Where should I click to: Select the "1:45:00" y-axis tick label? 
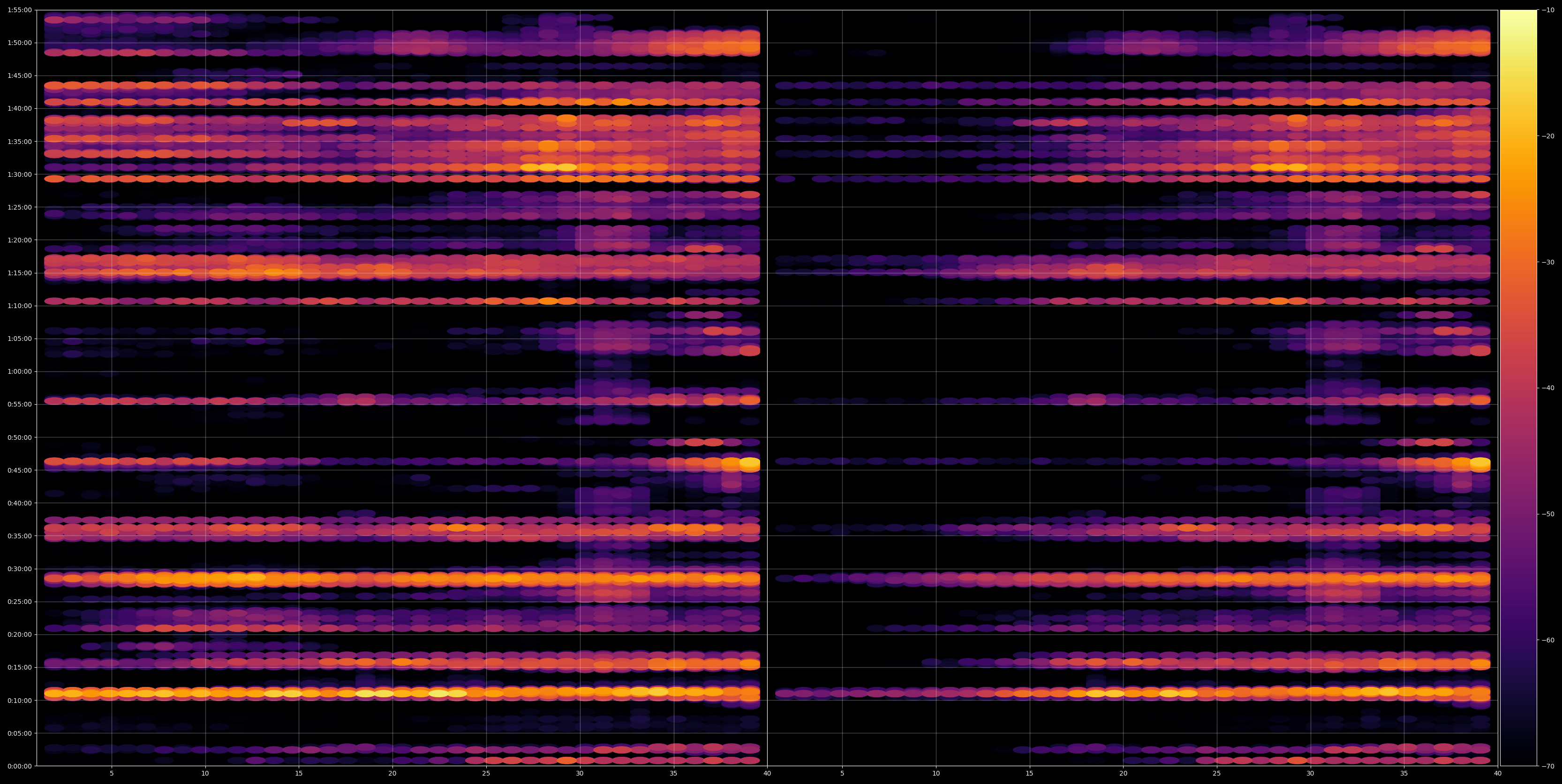(20, 76)
